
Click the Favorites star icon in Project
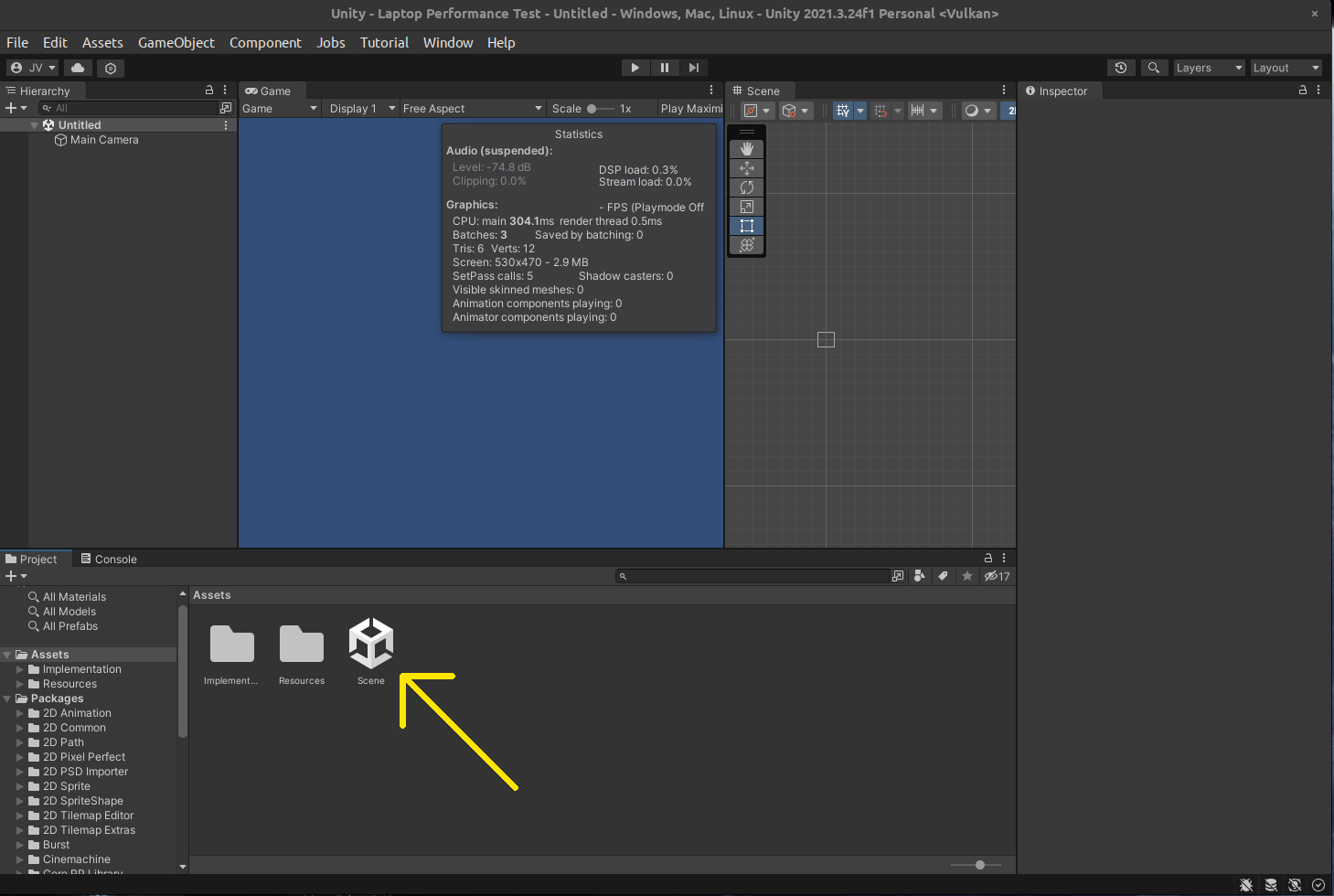tap(967, 576)
